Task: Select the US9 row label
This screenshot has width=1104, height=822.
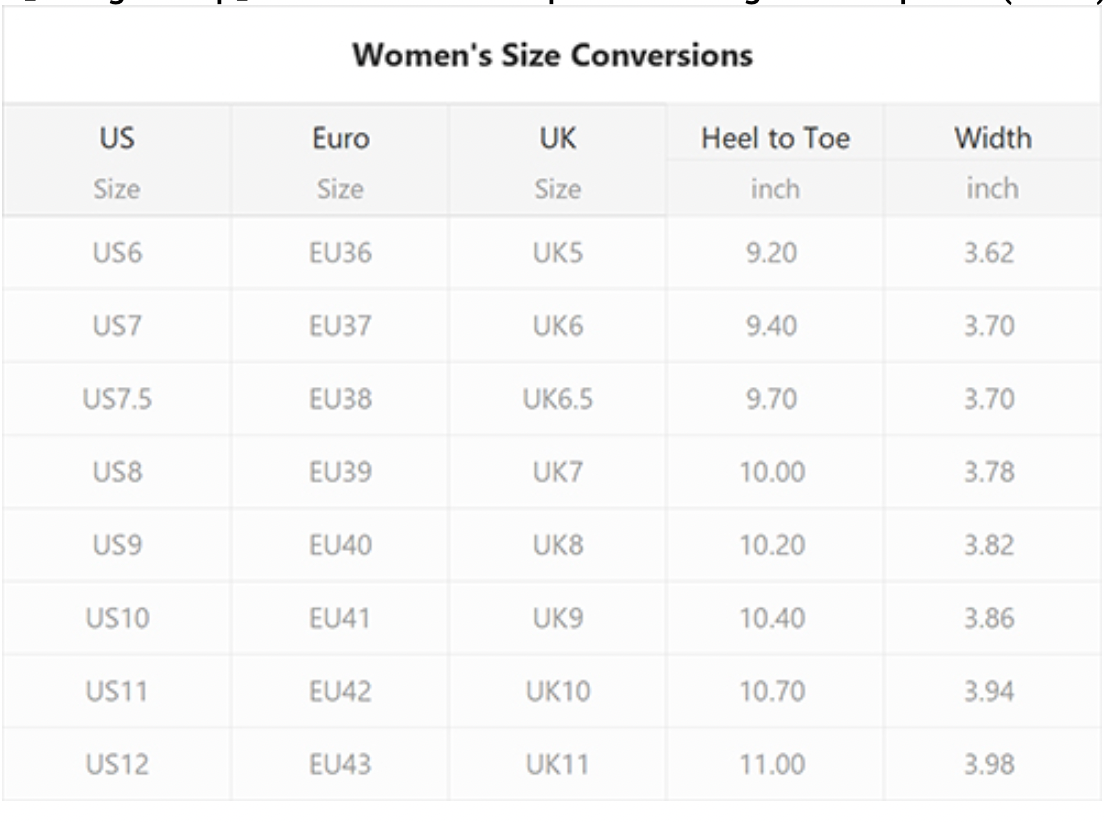Action: pyautogui.click(x=117, y=545)
